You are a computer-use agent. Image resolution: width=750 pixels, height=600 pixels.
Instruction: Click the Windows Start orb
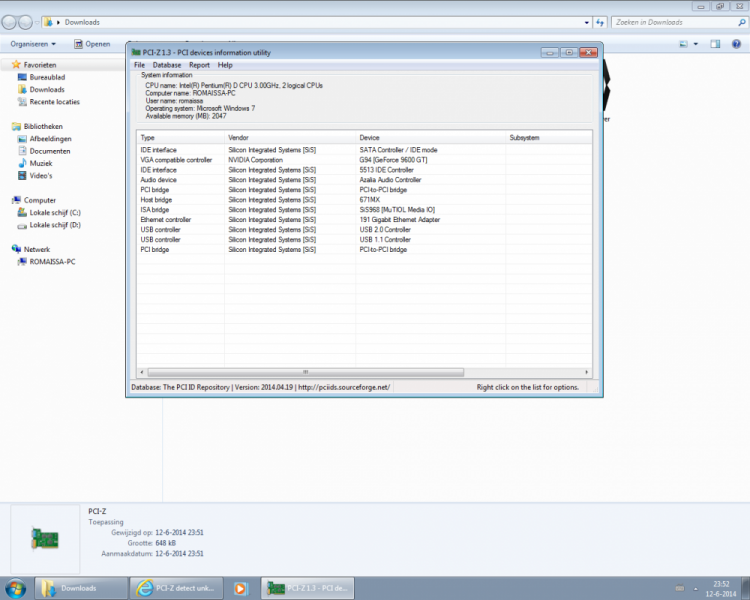point(17,588)
